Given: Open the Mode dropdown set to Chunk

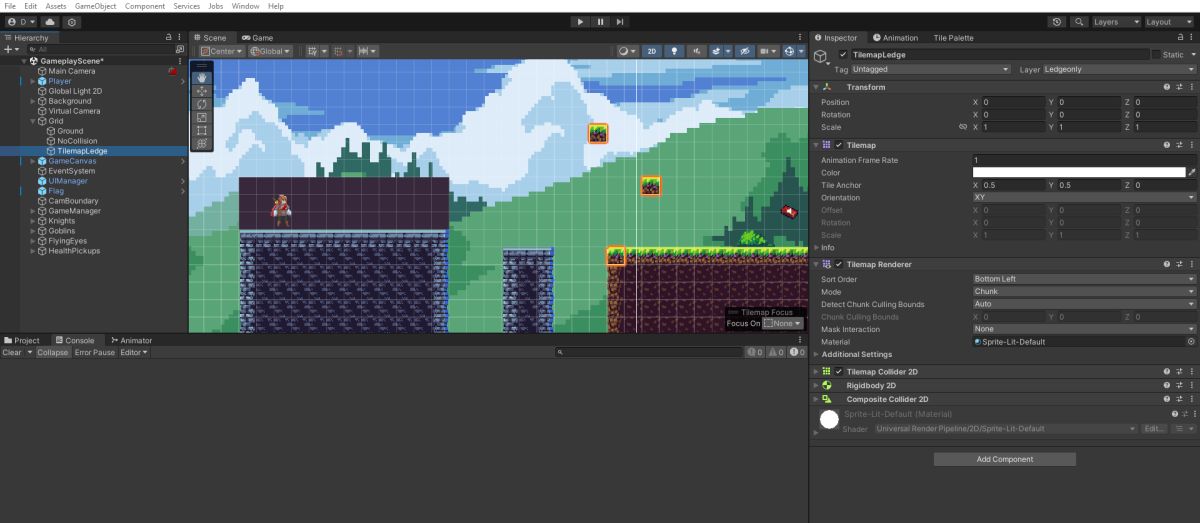Looking at the screenshot, I should click(x=1084, y=291).
